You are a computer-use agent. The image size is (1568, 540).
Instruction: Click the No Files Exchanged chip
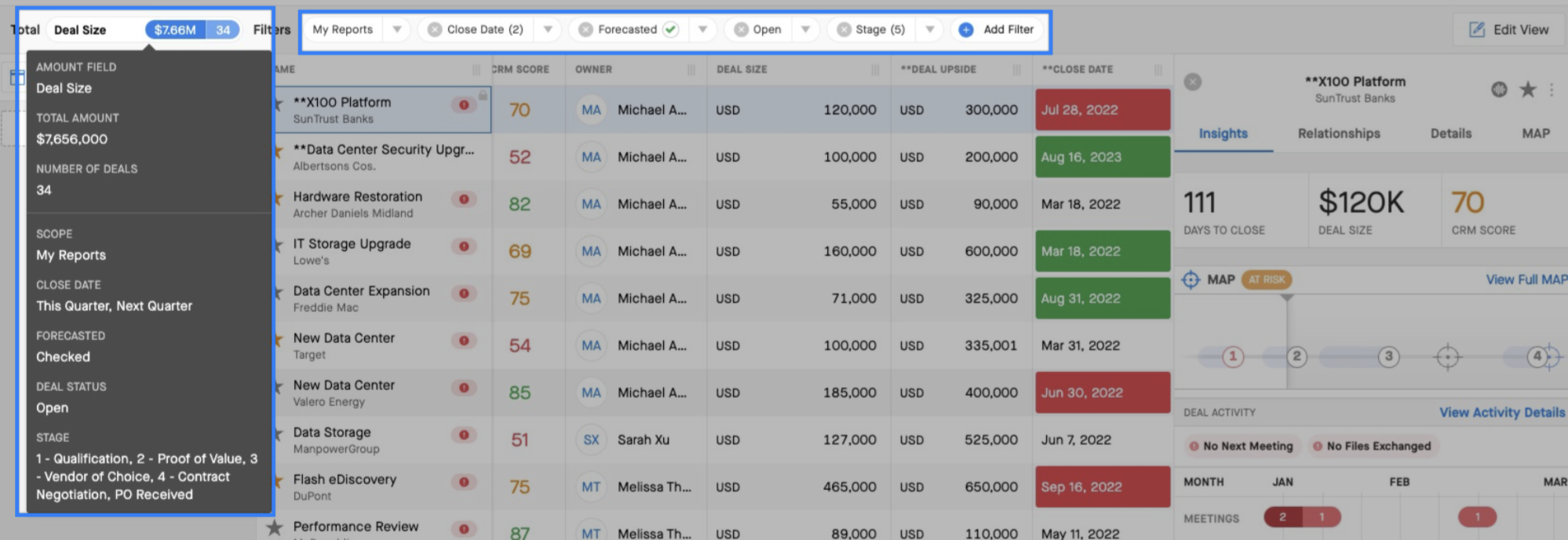[1372, 446]
